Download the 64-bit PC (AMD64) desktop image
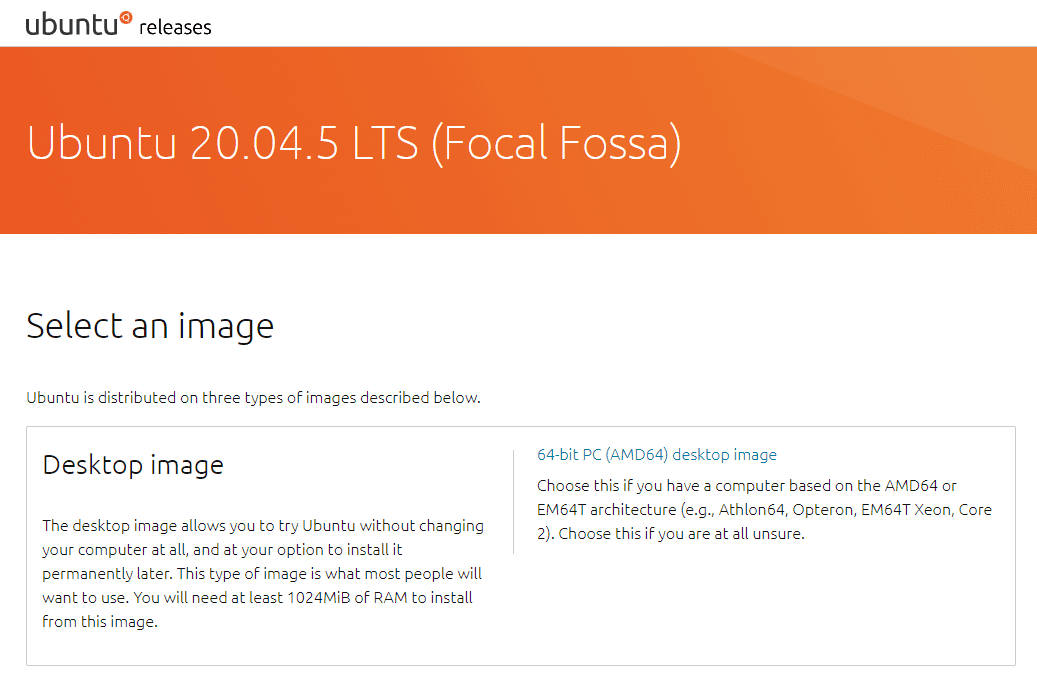Screen dimensions: 1037x682 (x=657, y=455)
